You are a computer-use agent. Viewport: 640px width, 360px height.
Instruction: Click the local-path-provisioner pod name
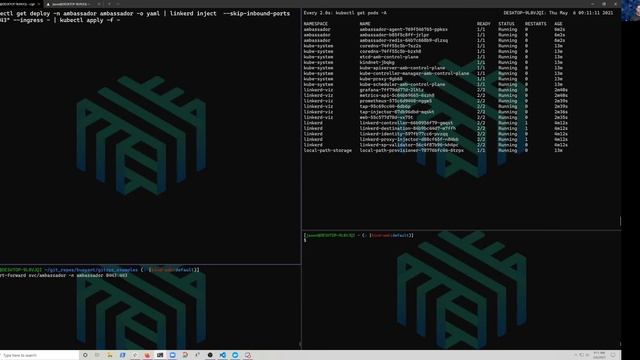point(411,150)
